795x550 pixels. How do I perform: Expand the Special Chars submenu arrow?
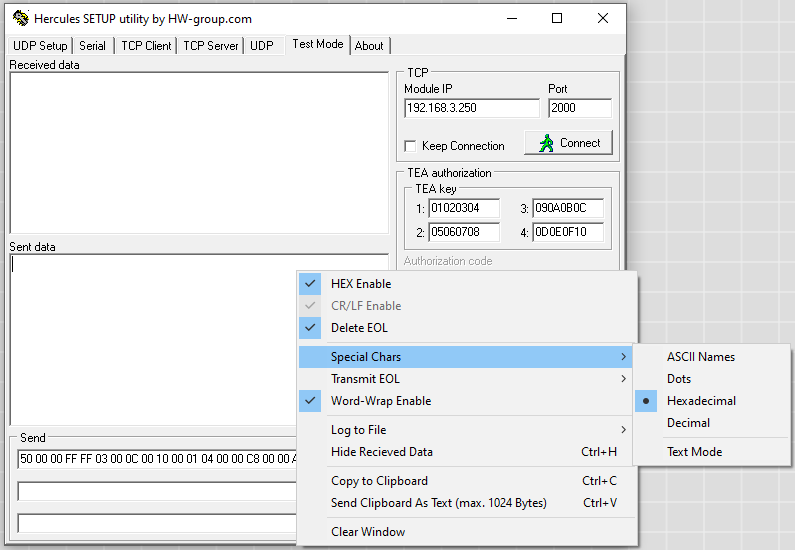click(x=624, y=357)
